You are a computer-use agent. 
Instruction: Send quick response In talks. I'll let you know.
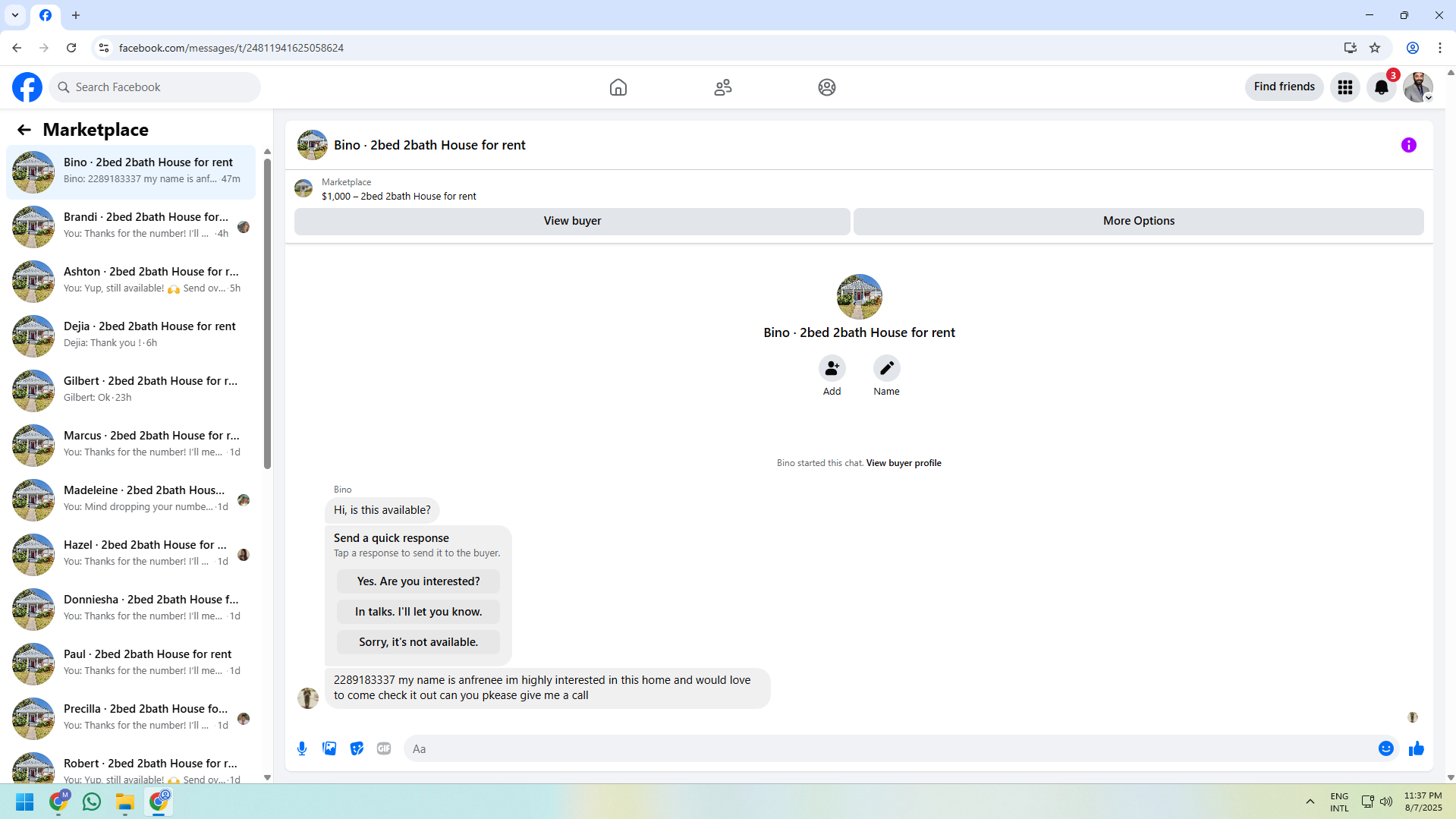(418, 612)
